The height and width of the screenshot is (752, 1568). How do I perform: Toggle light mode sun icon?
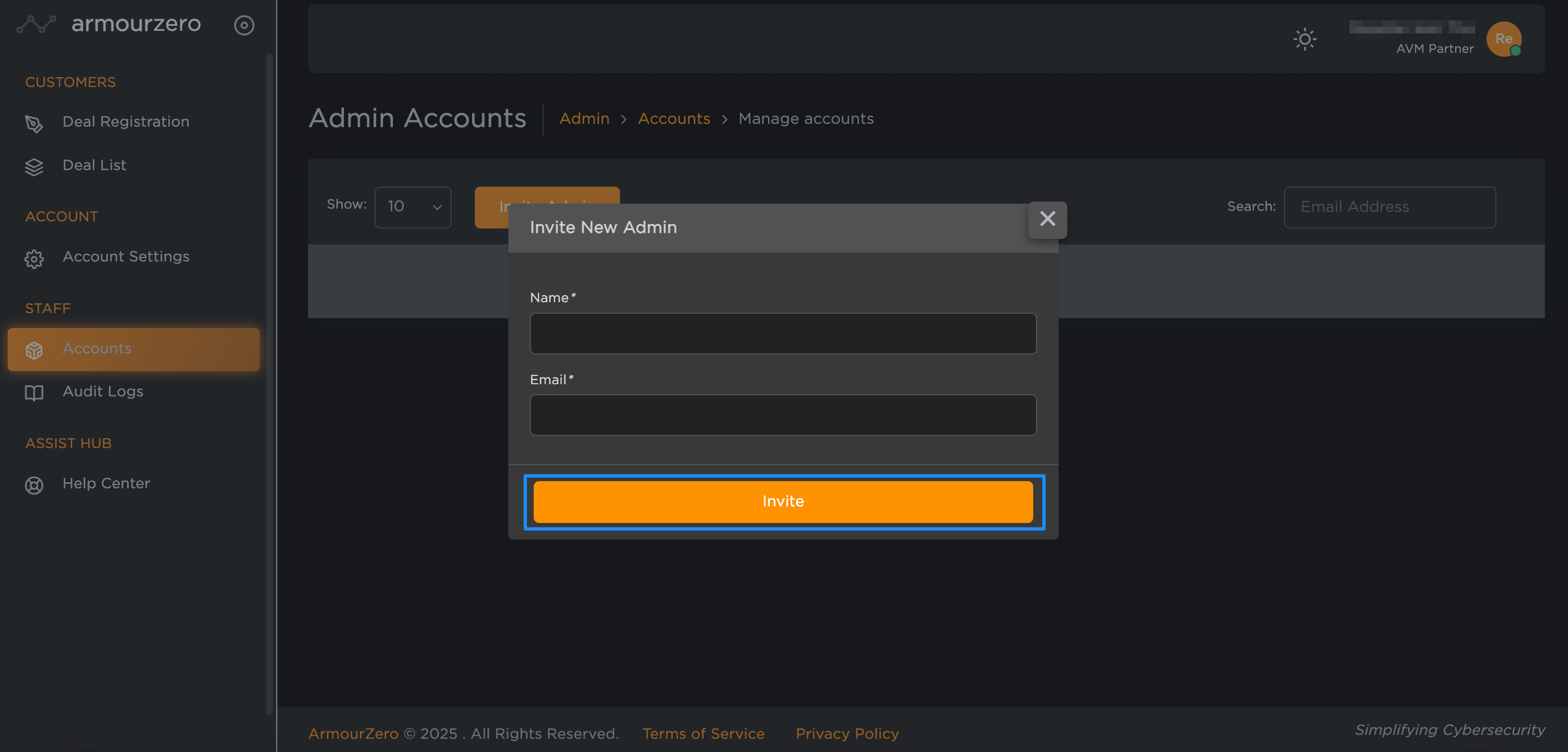(x=1304, y=40)
